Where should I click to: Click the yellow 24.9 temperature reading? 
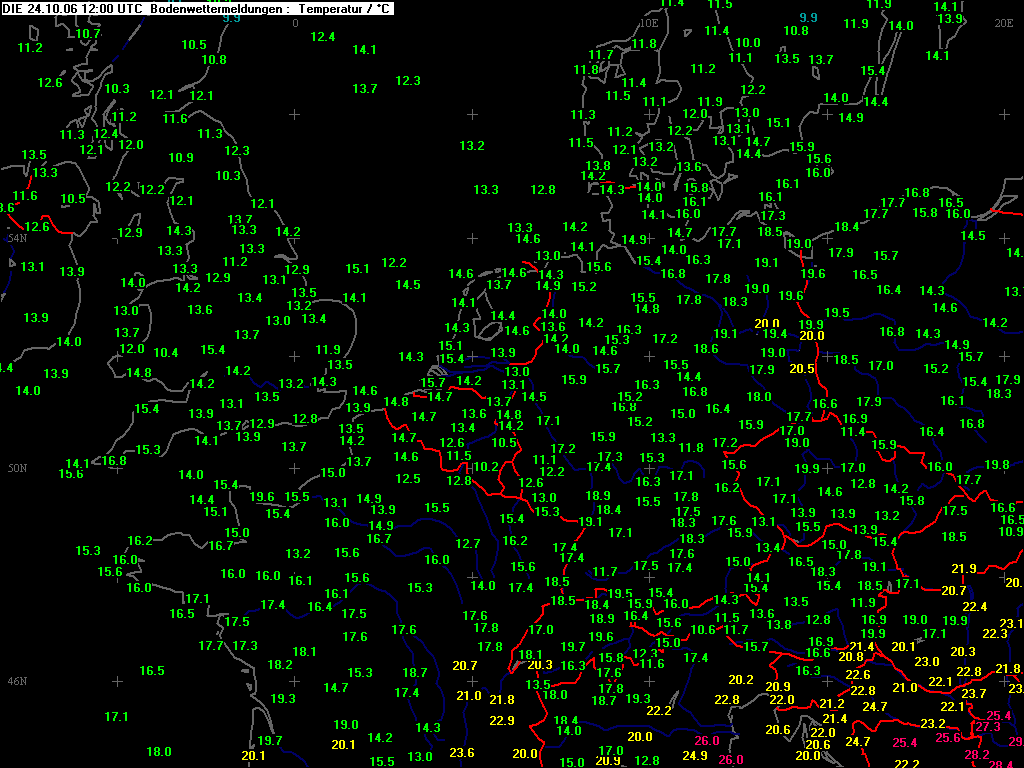pyautogui.click(x=695, y=755)
